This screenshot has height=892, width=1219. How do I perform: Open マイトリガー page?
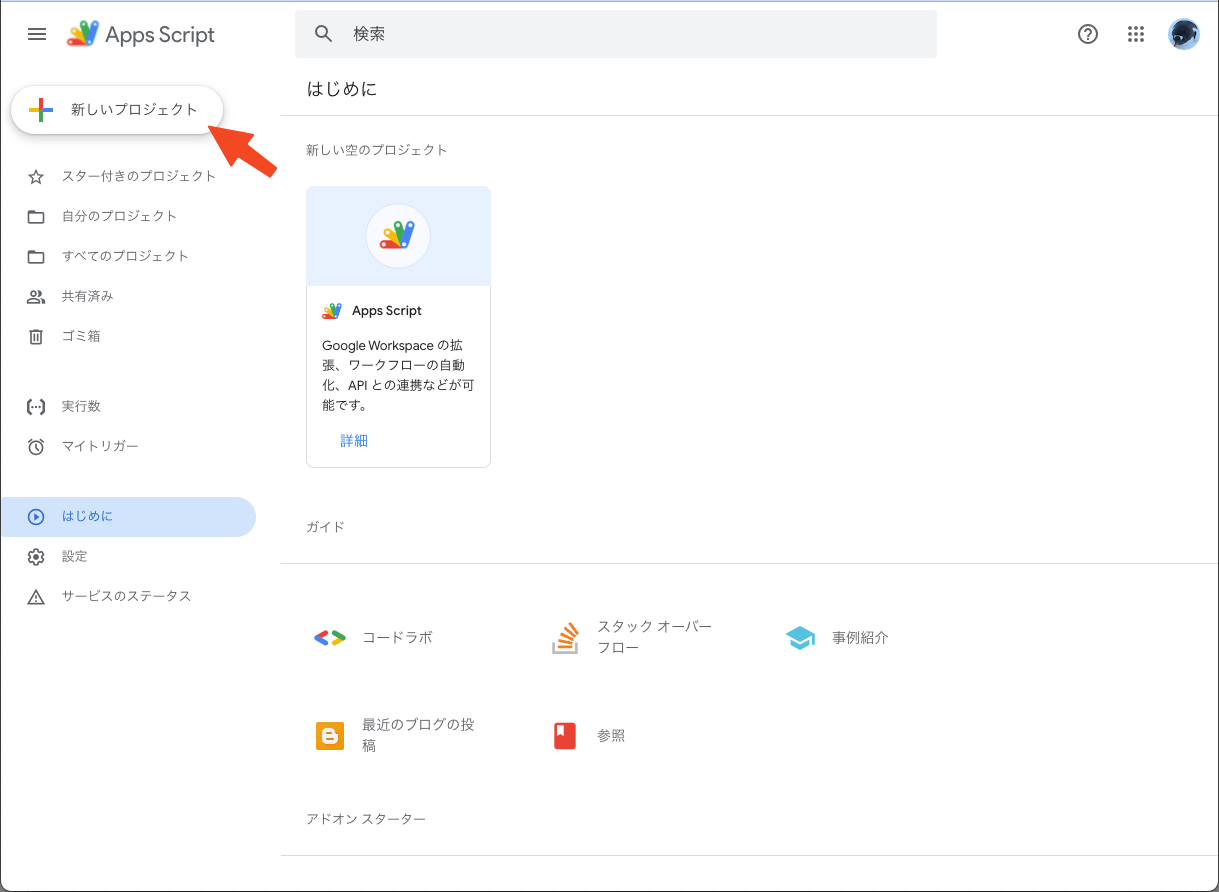tap(100, 446)
